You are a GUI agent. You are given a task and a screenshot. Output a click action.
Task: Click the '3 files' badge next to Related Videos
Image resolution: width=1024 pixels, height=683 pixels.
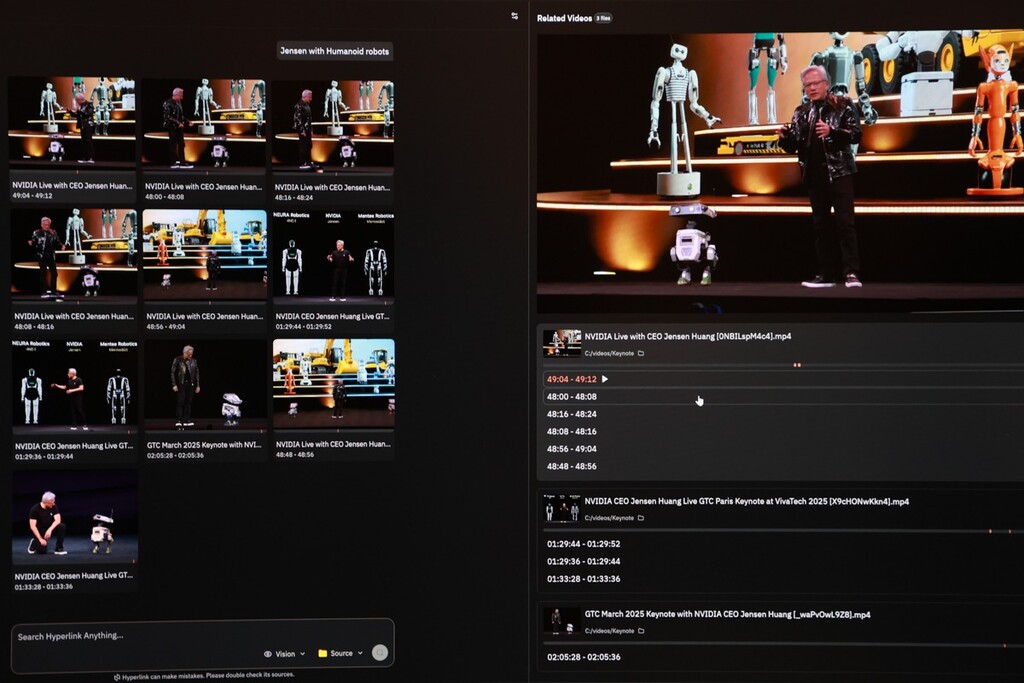pos(603,18)
